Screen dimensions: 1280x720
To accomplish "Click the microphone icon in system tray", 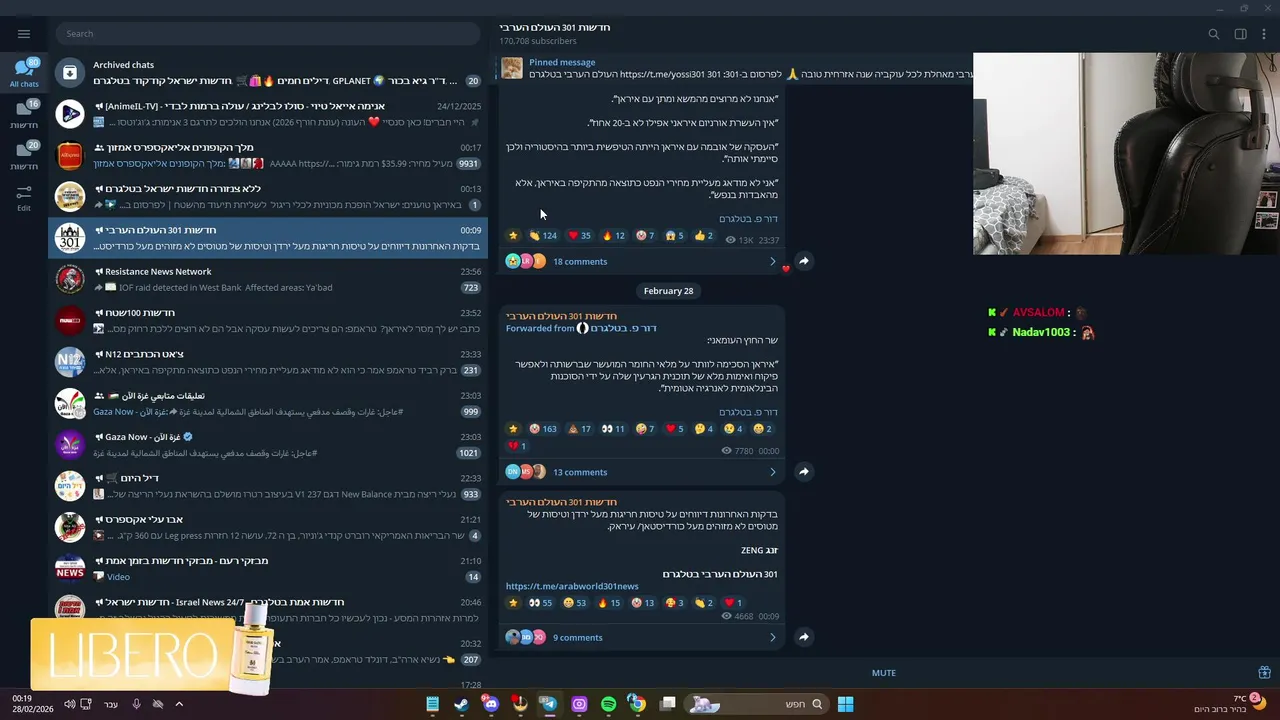I will coord(136,704).
